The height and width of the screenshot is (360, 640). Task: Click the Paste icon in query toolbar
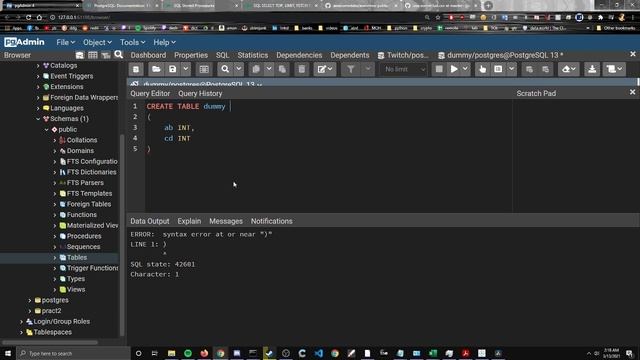pyautogui.click(x=282, y=69)
